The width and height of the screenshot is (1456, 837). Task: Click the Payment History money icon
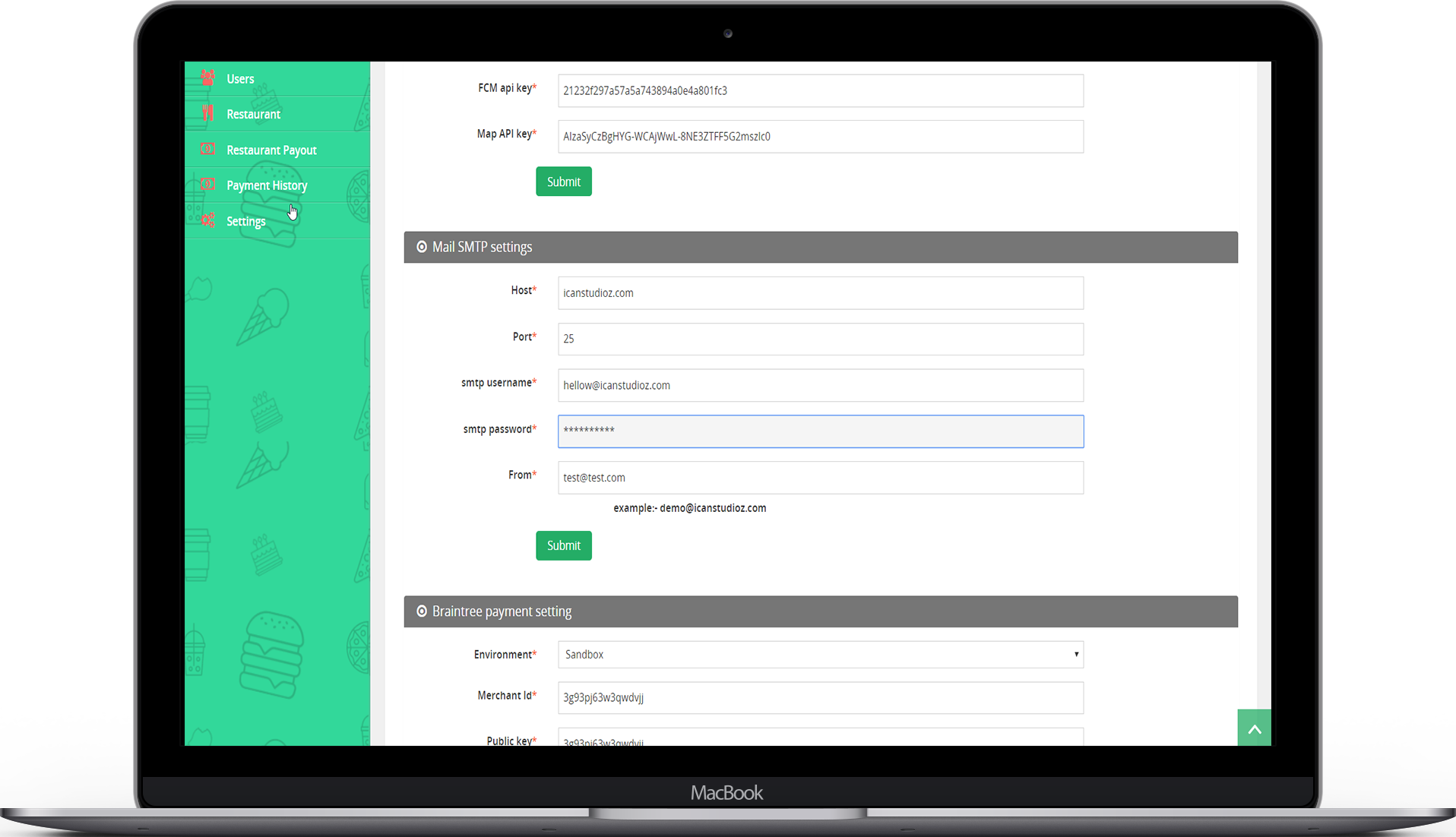pos(207,185)
